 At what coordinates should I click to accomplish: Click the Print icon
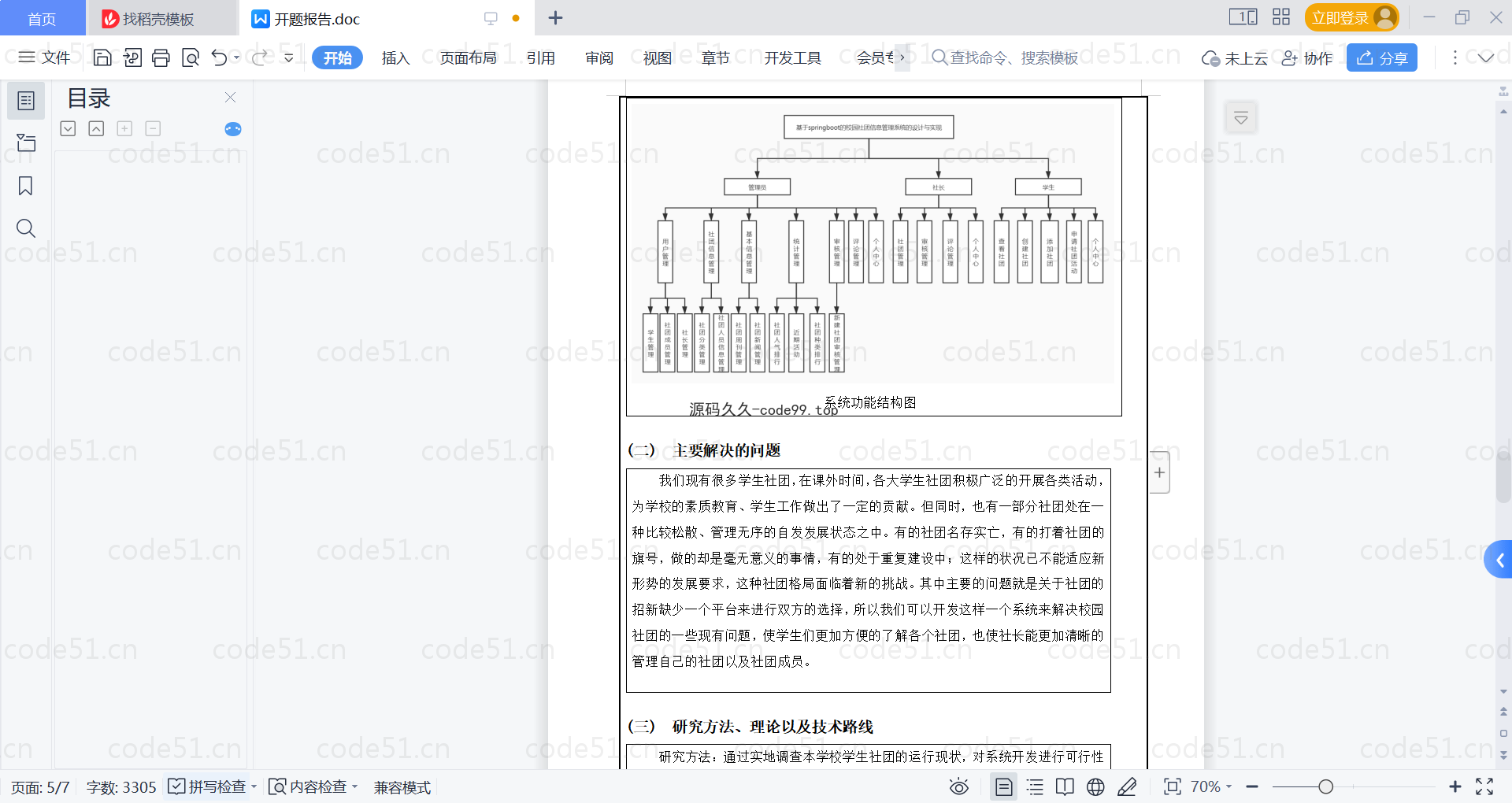[161, 57]
